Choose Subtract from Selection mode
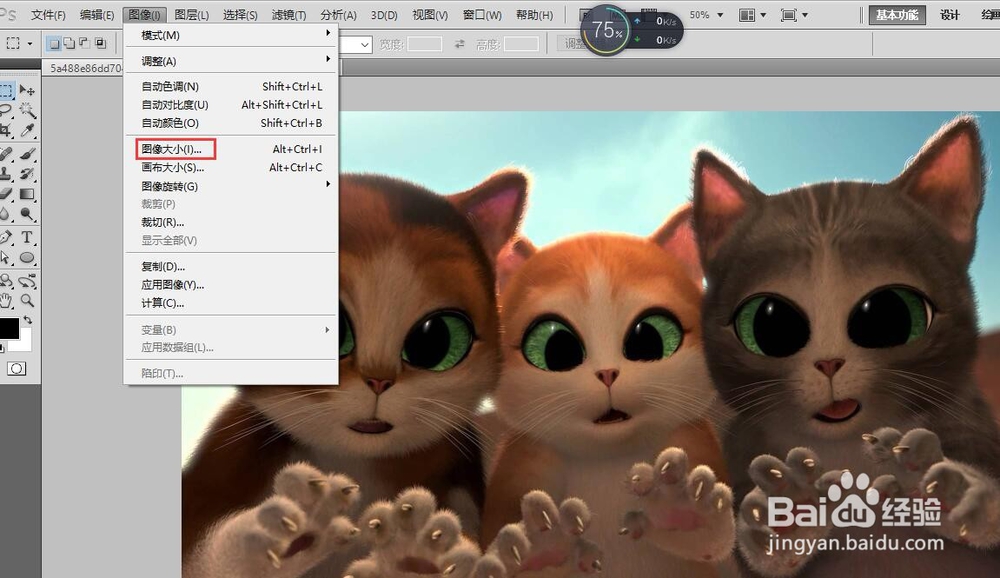 click(x=84, y=43)
